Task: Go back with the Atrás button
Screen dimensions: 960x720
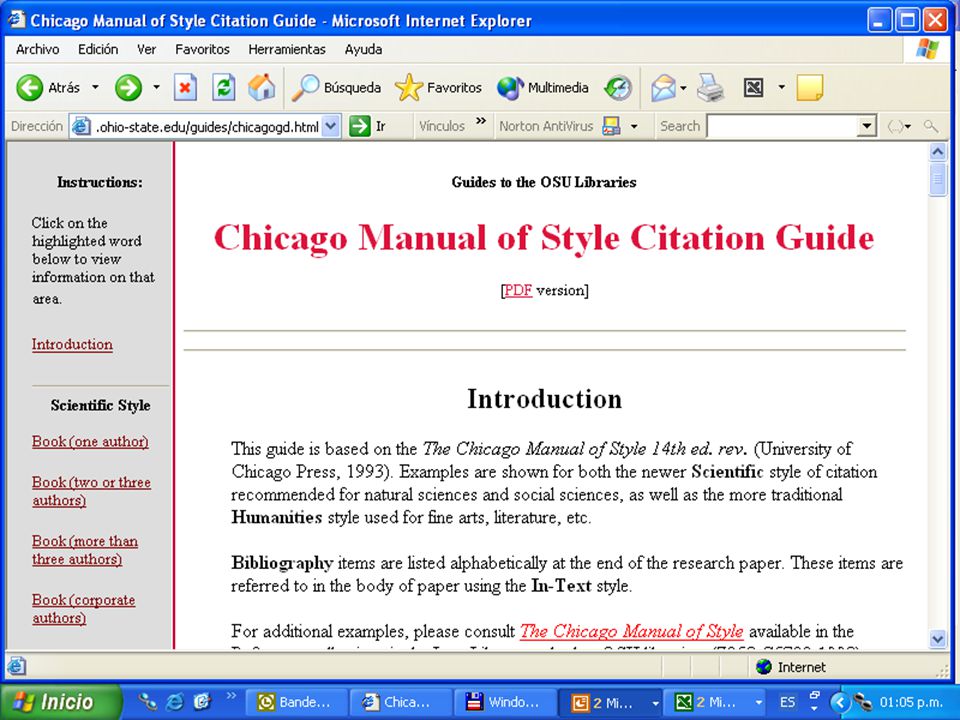Action: coord(49,88)
